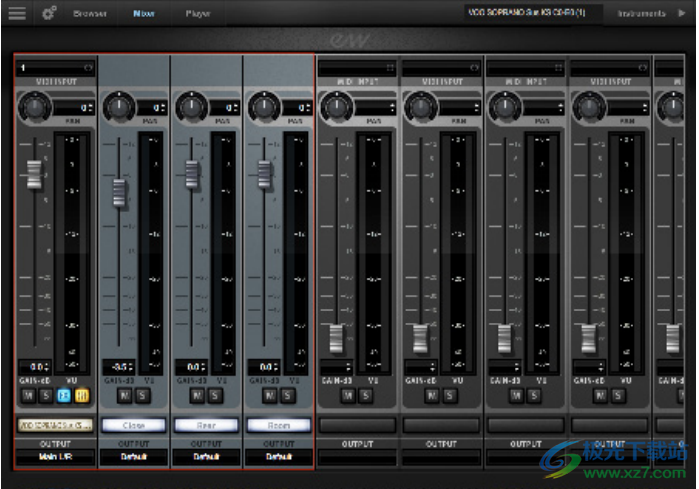
Task: Mute the Rear microphone channel
Action: pos(197,395)
